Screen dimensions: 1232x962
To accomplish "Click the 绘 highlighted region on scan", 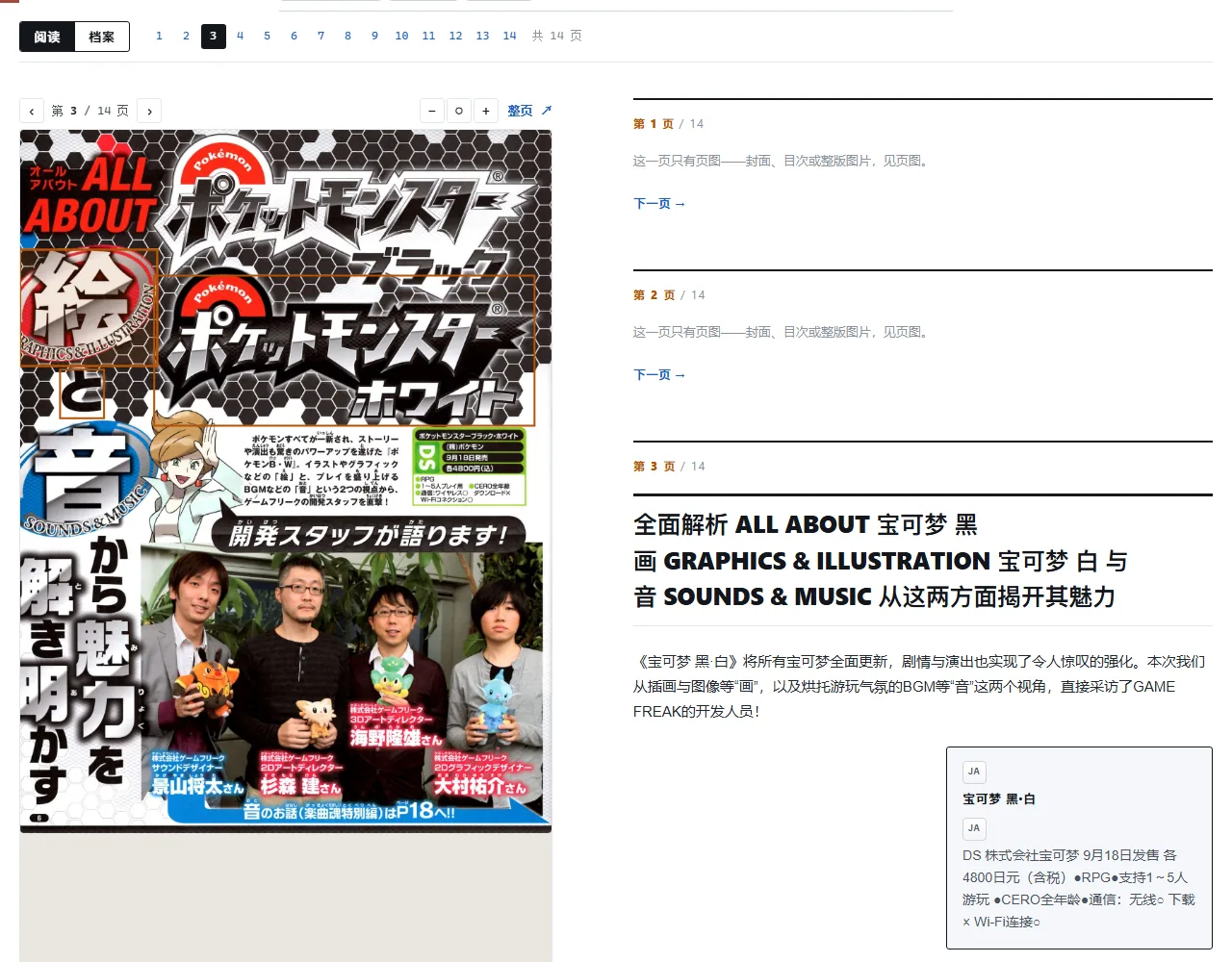I will pos(90,308).
